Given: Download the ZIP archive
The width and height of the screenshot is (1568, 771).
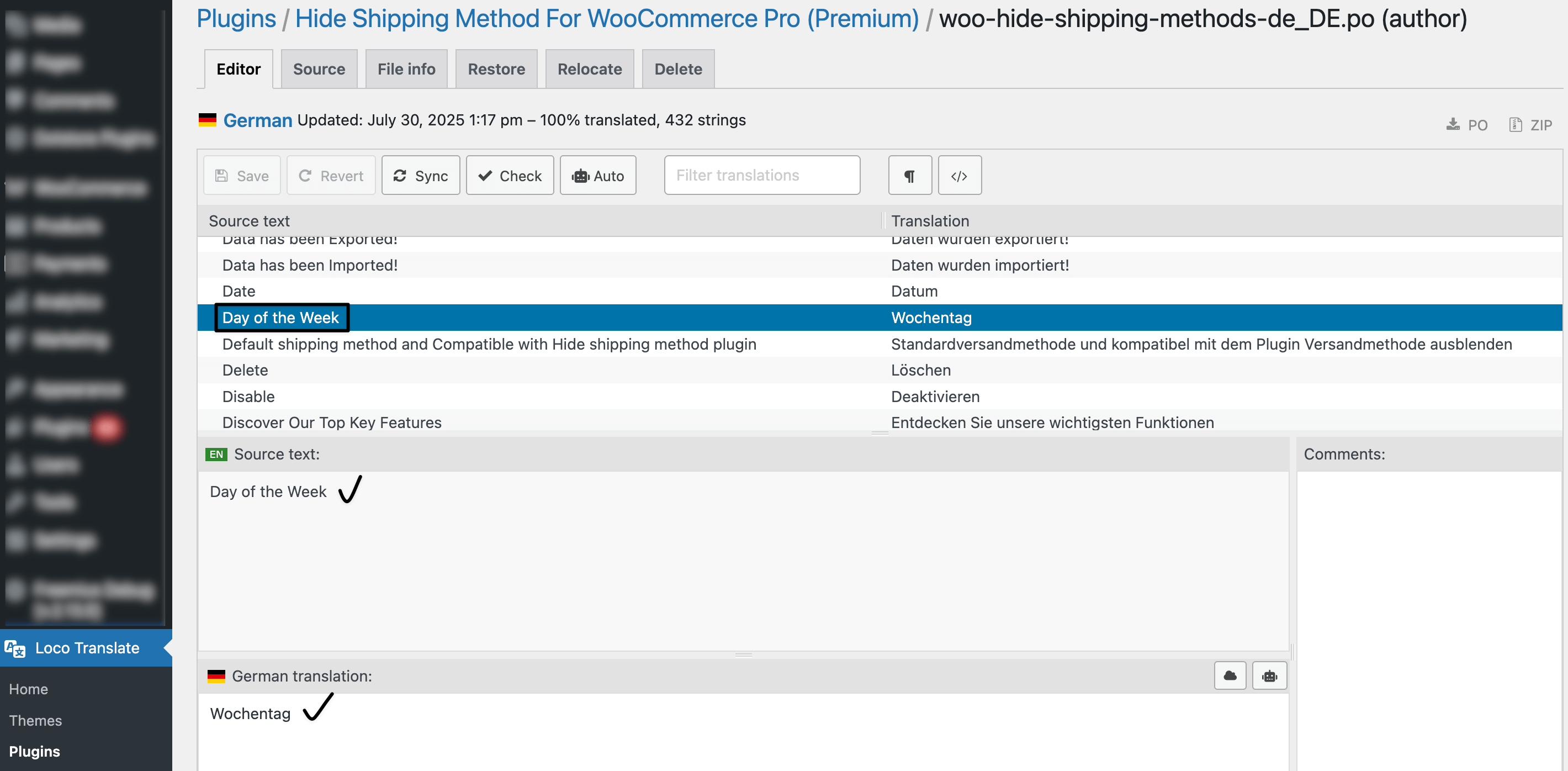Looking at the screenshot, I should (1530, 125).
